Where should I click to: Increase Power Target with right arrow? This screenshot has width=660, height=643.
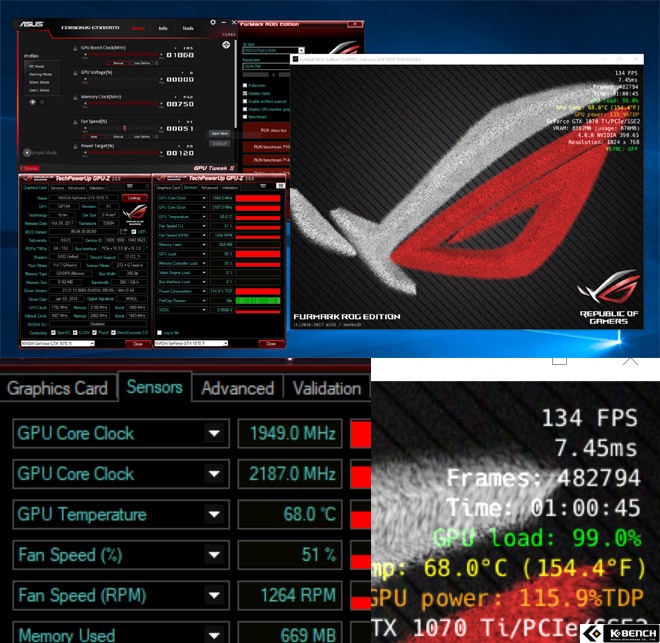(x=162, y=153)
